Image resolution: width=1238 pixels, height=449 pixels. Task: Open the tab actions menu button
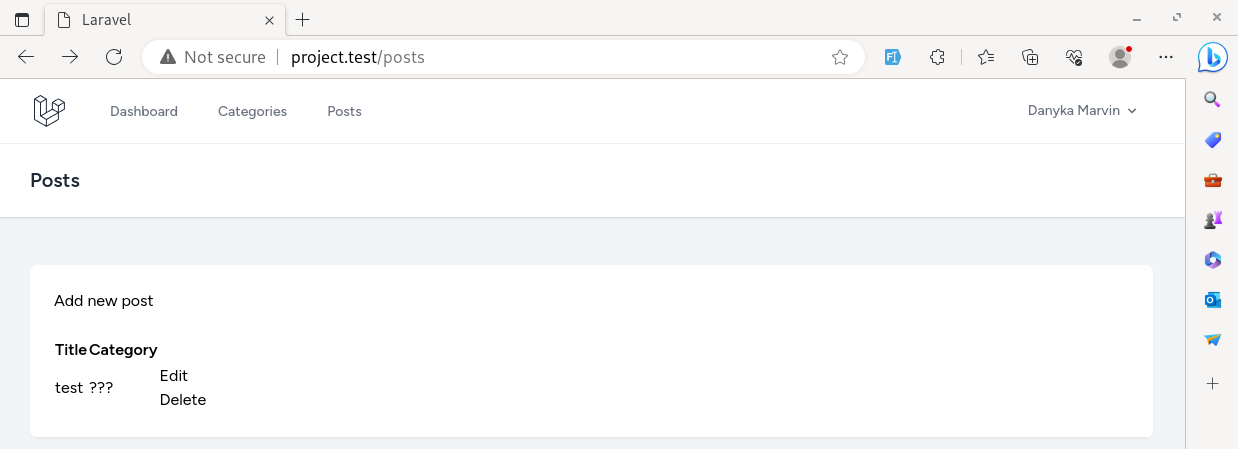click(22, 20)
